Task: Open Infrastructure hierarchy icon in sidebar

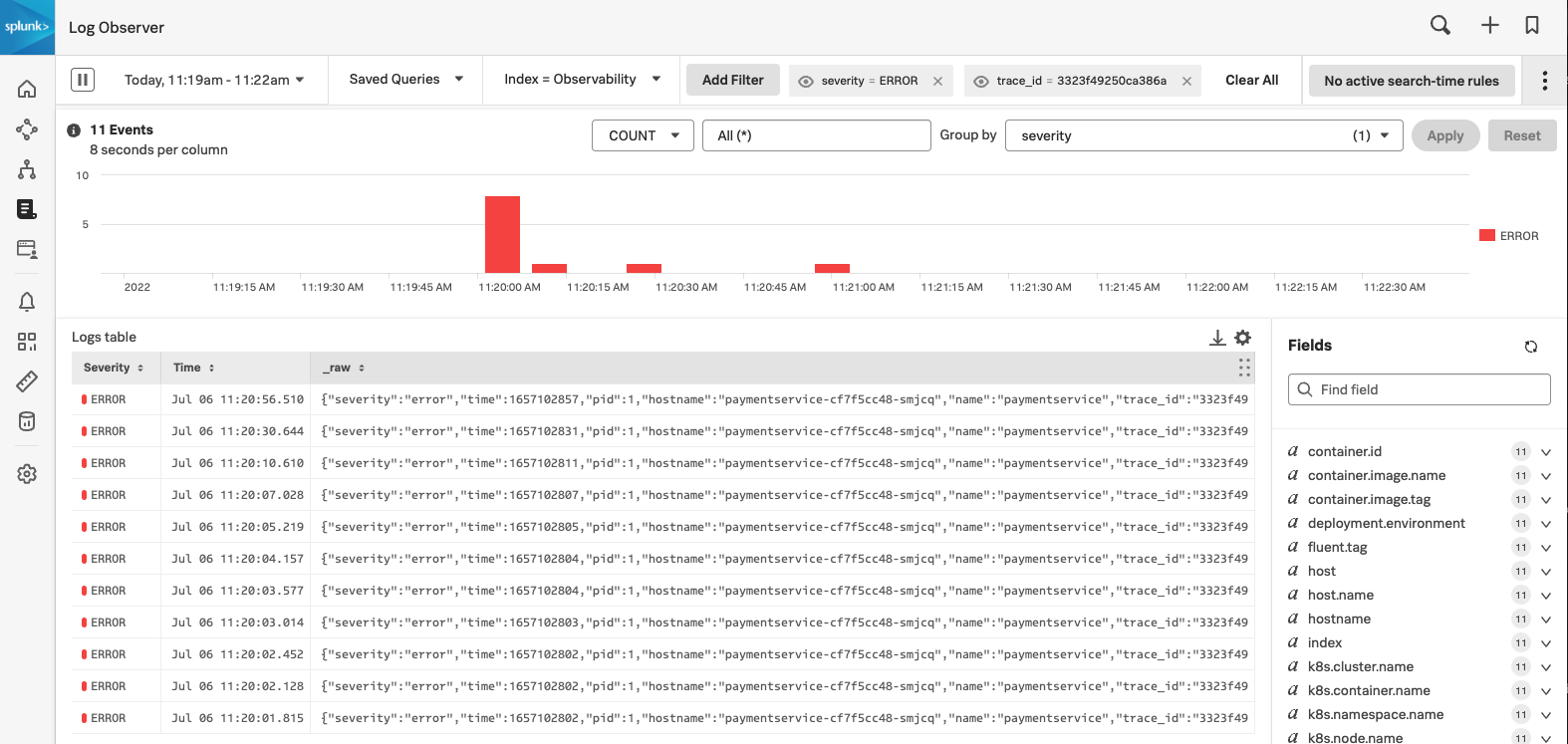Action: tap(27, 169)
